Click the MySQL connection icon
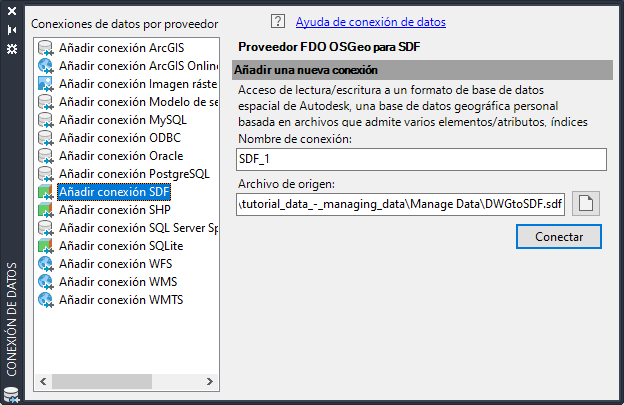The height and width of the screenshot is (405, 624). pyautogui.click(x=45, y=120)
